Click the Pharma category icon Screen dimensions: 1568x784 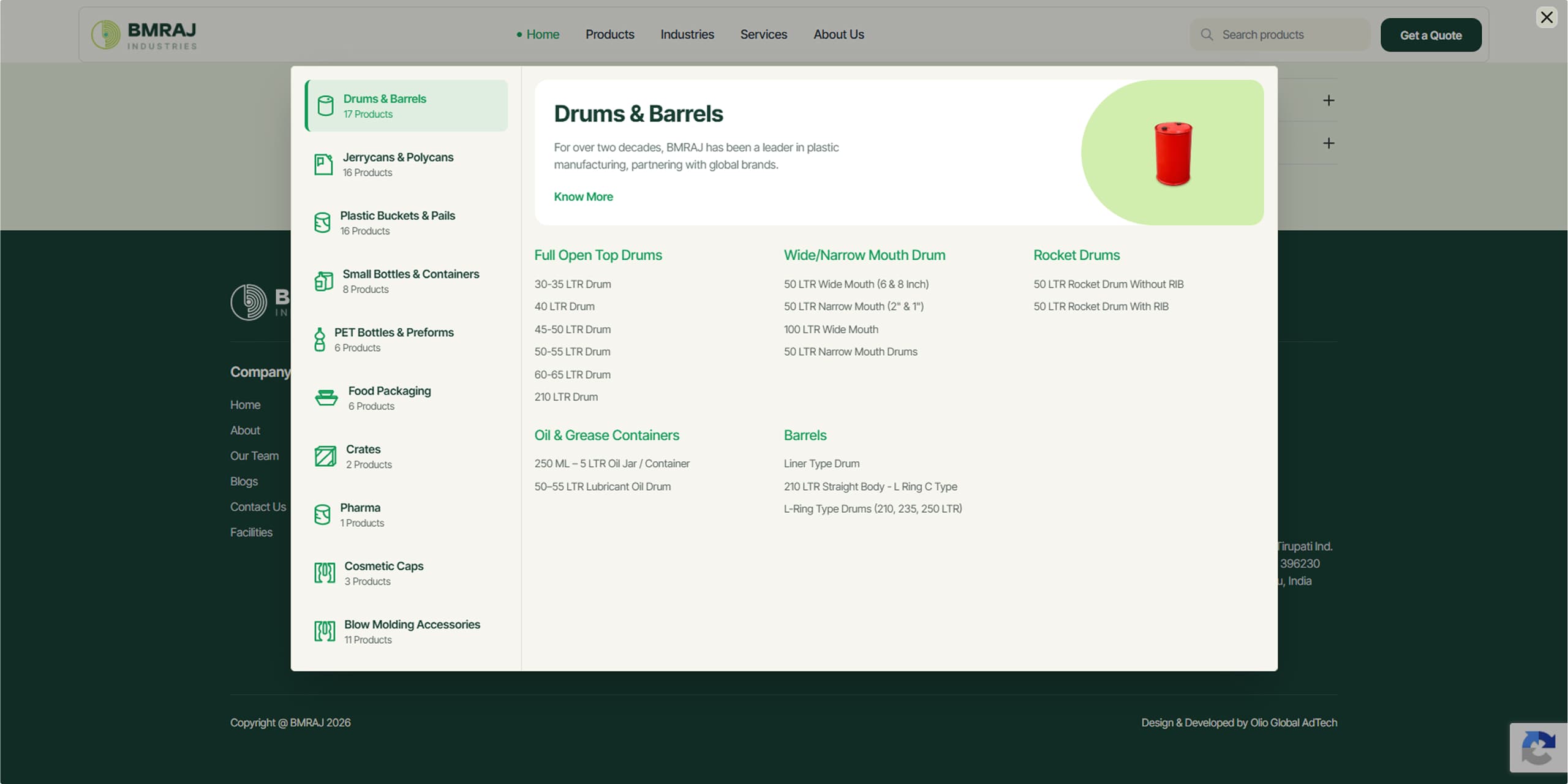[x=322, y=514]
